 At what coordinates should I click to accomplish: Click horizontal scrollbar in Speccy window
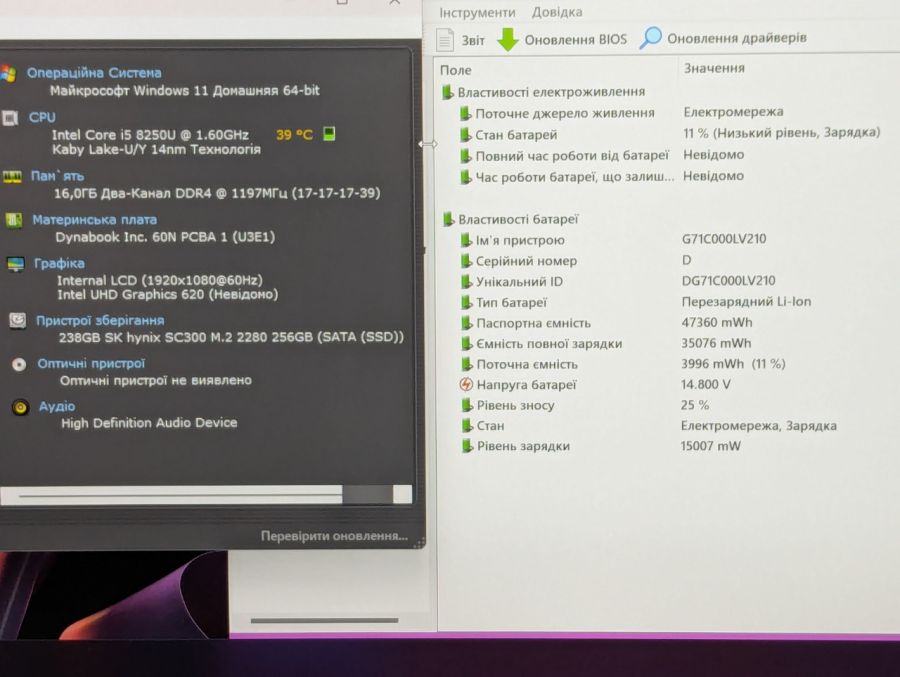tap(205, 494)
